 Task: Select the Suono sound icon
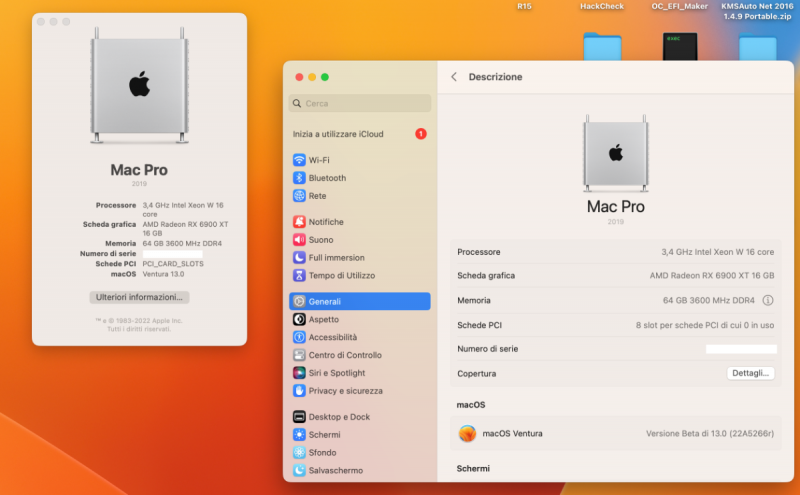click(300, 240)
